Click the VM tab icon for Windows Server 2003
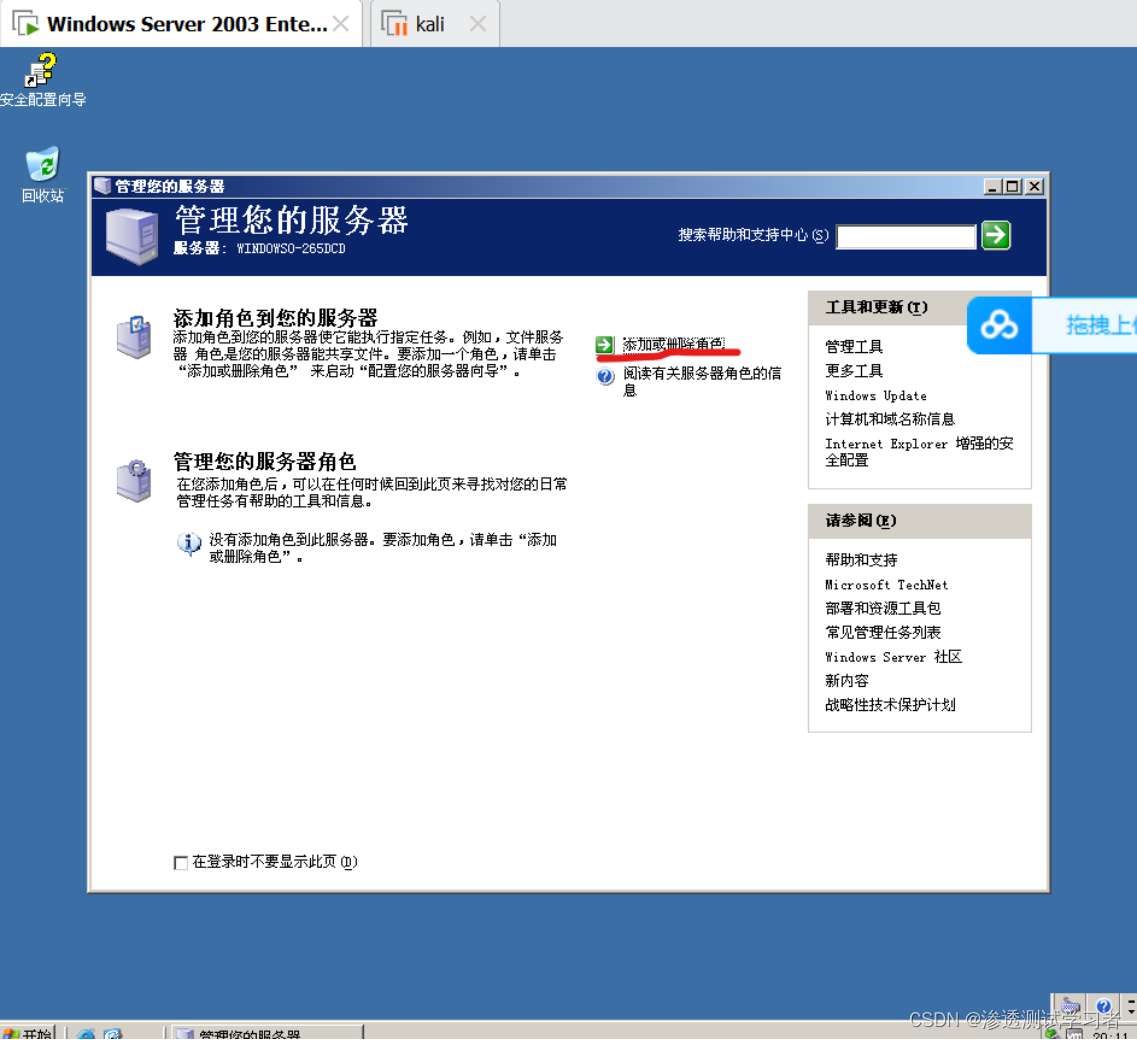The image size is (1137, 1040). 25,24
